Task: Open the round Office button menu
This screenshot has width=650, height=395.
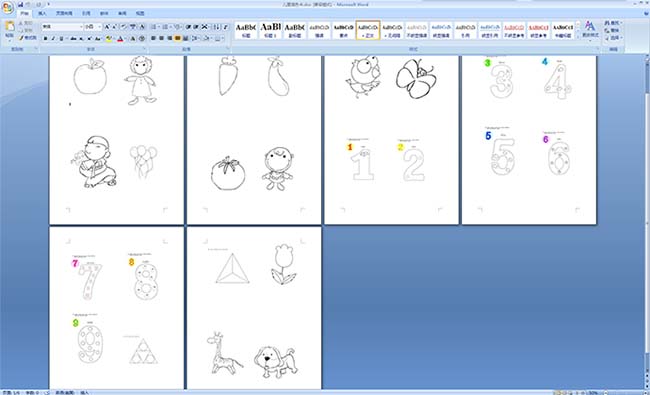Action: click(7, 8)
